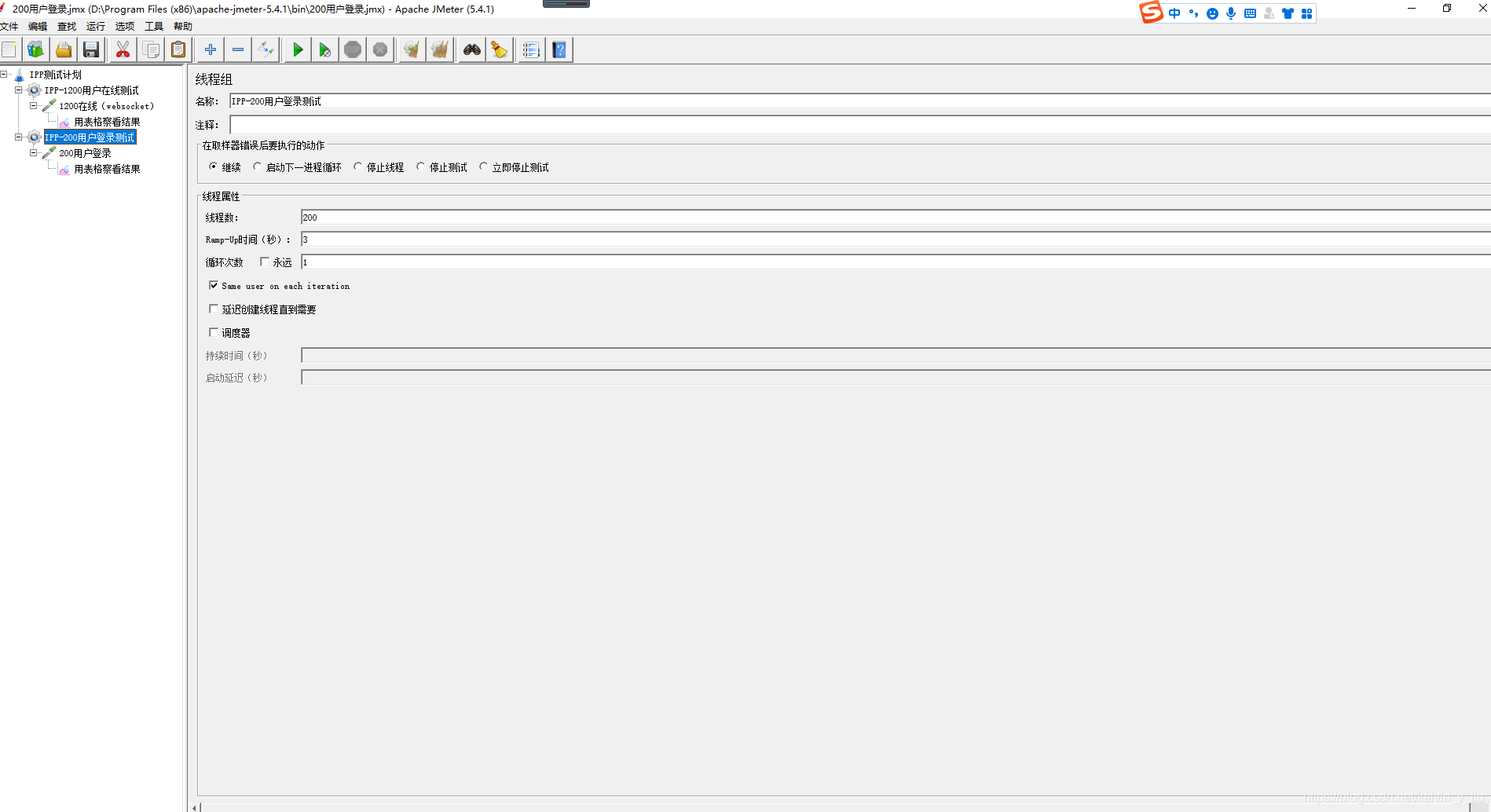Stop the running test icon
This screenshot has height=812, width=1491.
point(353,49)
